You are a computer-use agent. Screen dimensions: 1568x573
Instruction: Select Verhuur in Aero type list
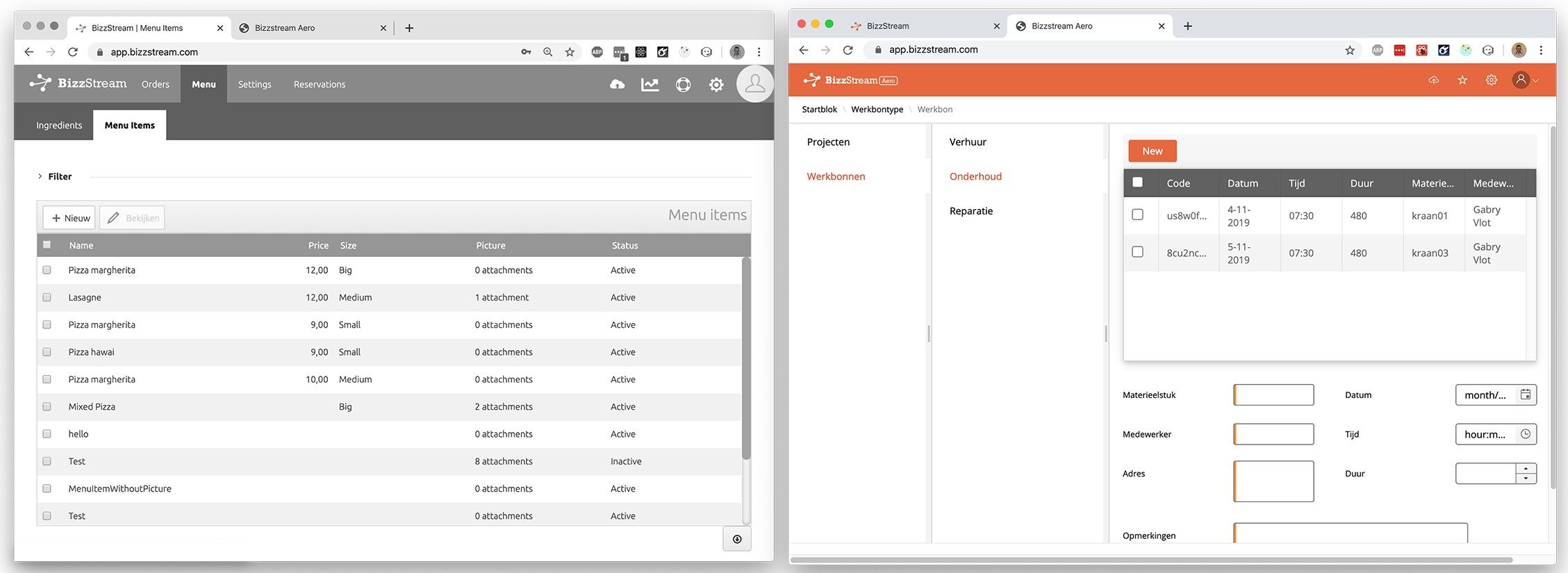[968, 142]
